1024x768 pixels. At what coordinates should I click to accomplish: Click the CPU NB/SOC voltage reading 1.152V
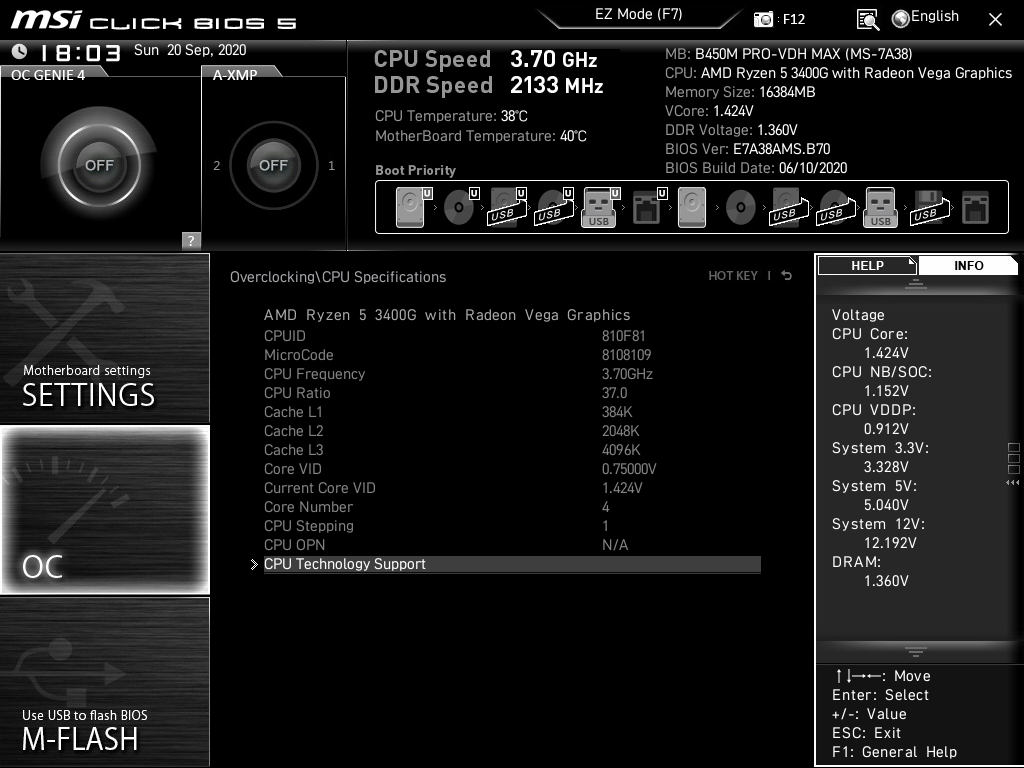pyautogui.click(x=886, y=391)
